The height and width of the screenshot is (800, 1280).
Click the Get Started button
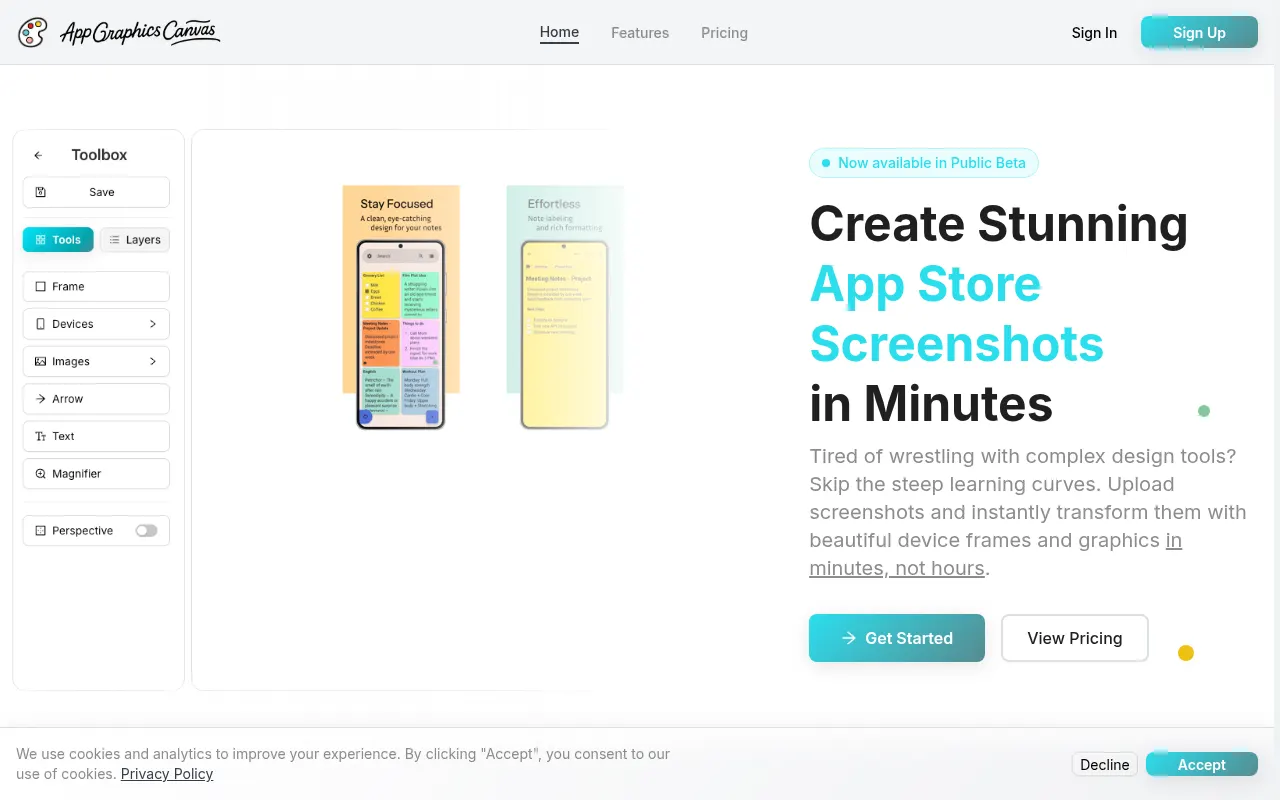(x=897, y=638)
